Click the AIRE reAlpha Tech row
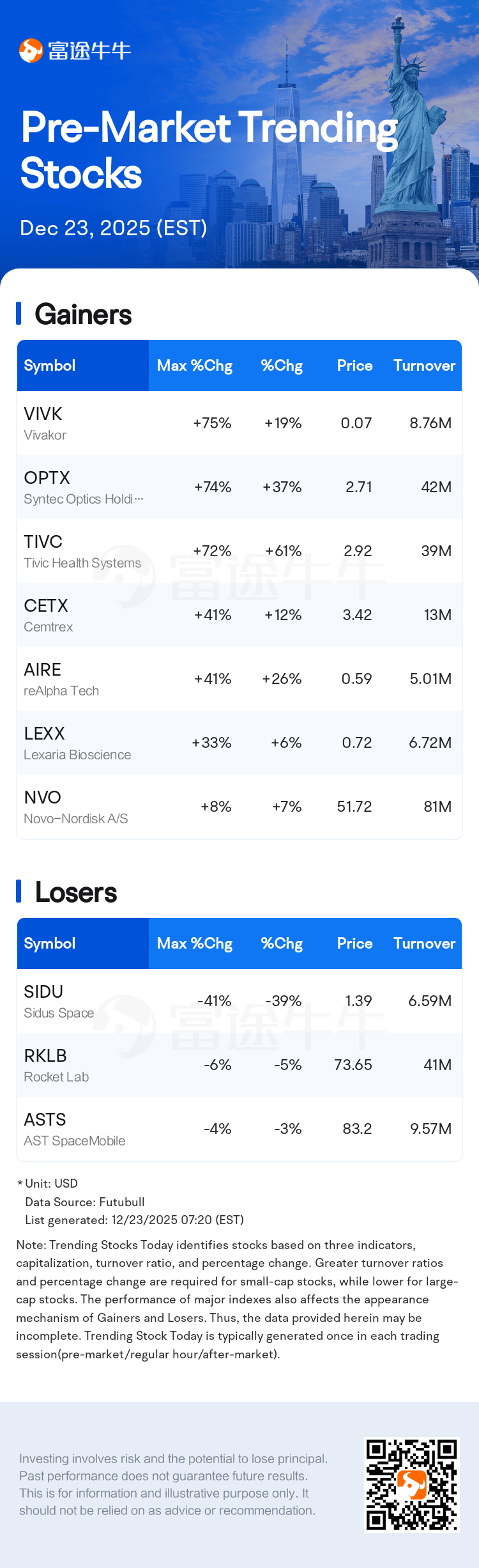Screen dimensions: 479x1568 (x=239, y=679)
